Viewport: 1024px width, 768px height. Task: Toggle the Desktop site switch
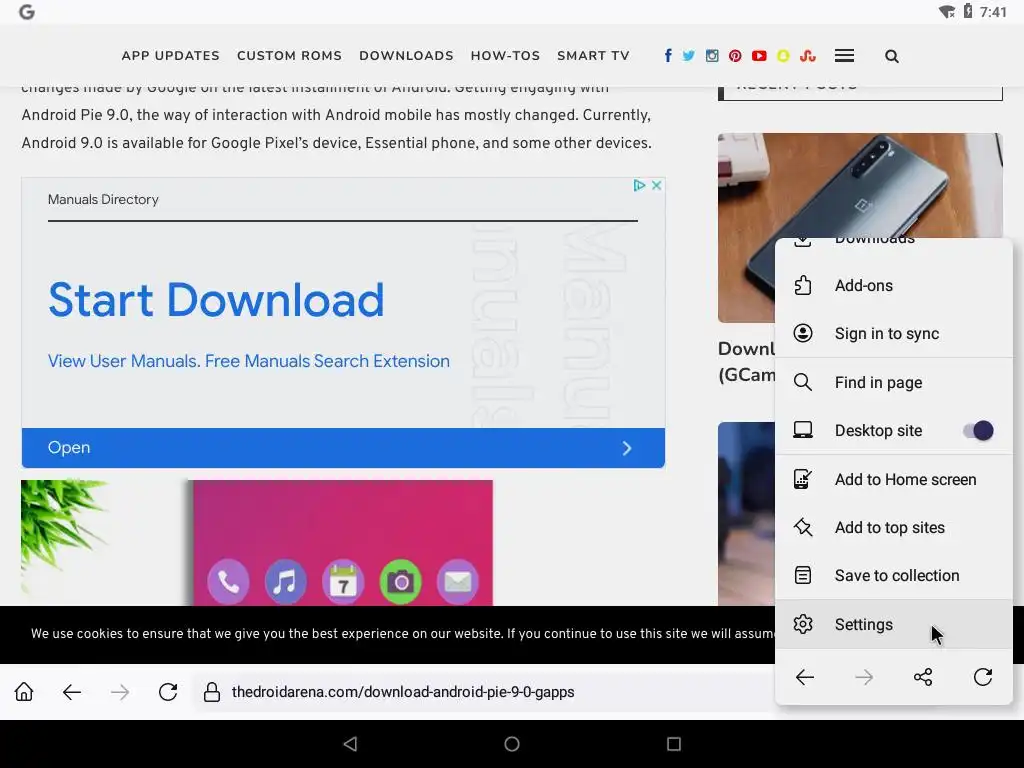(x=978, y=430)
